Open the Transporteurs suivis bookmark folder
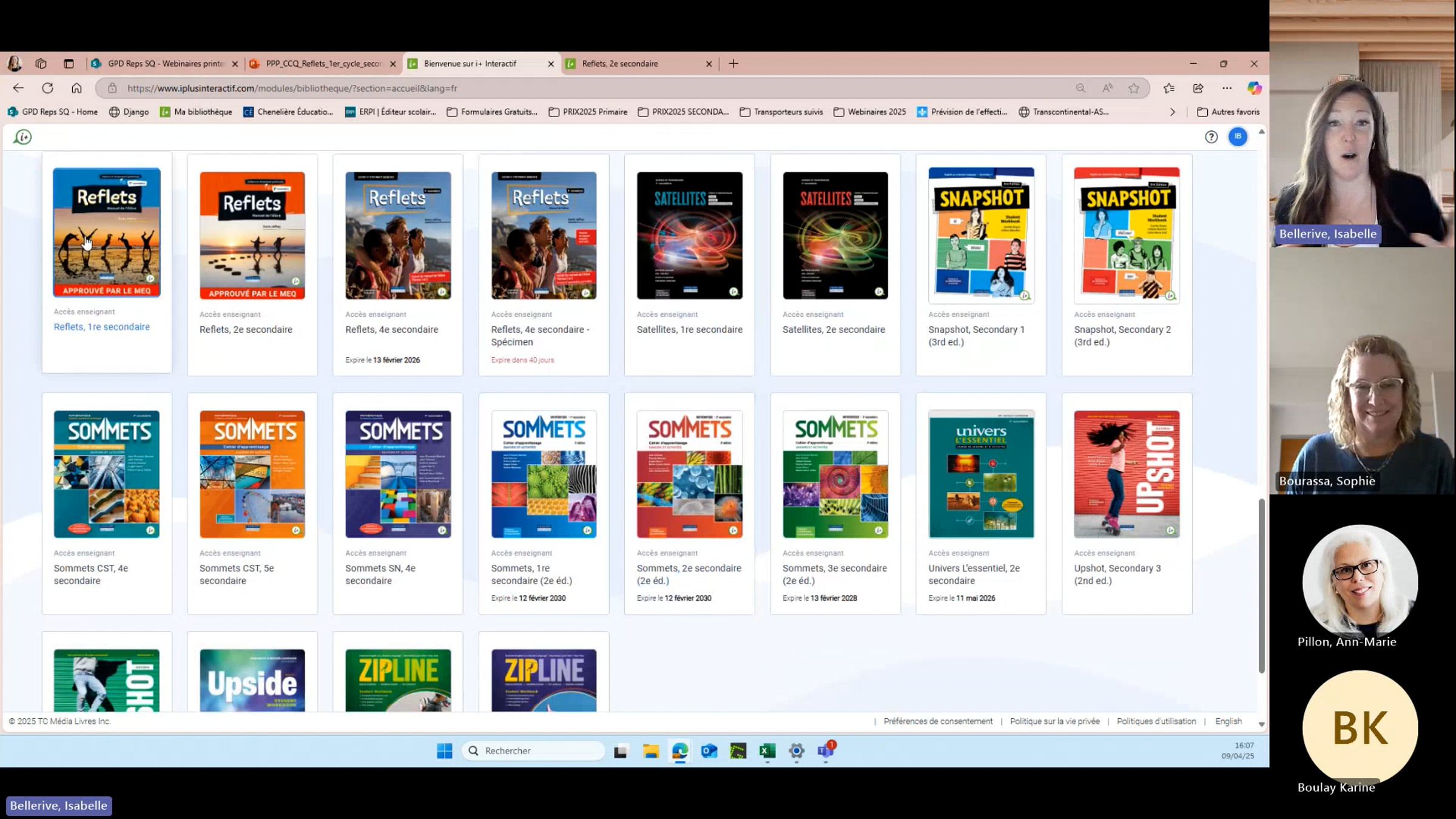The width and height of the screenshot is (1456, 819). [x=781, y=112]
